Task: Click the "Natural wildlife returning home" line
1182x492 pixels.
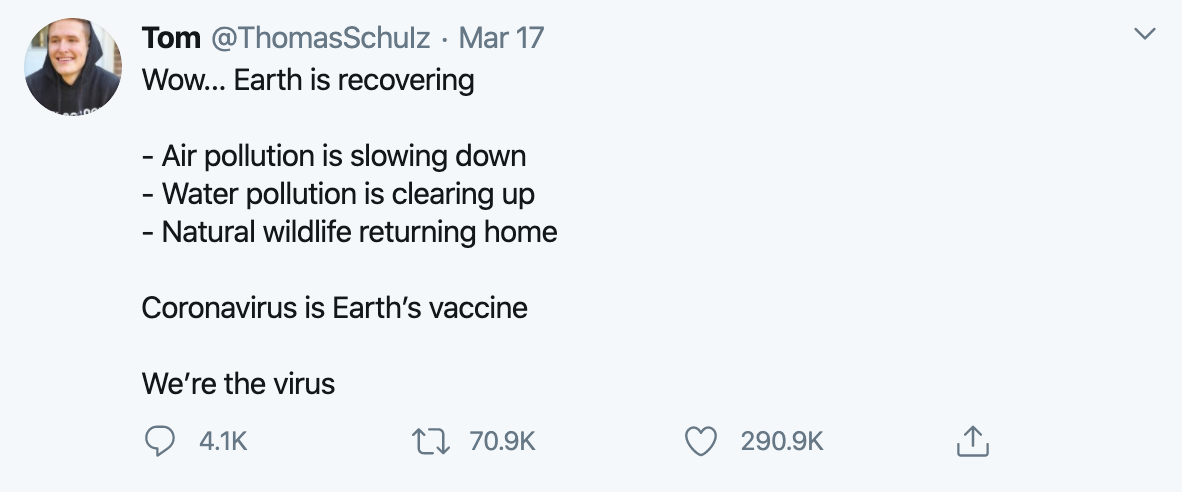Action: pyautogui.click(x=350, y=231)
